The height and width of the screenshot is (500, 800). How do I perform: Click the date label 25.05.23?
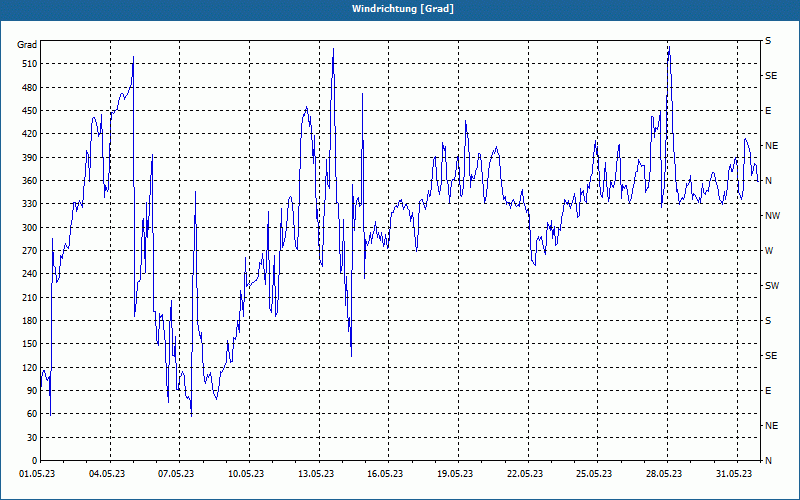(594, 474)
